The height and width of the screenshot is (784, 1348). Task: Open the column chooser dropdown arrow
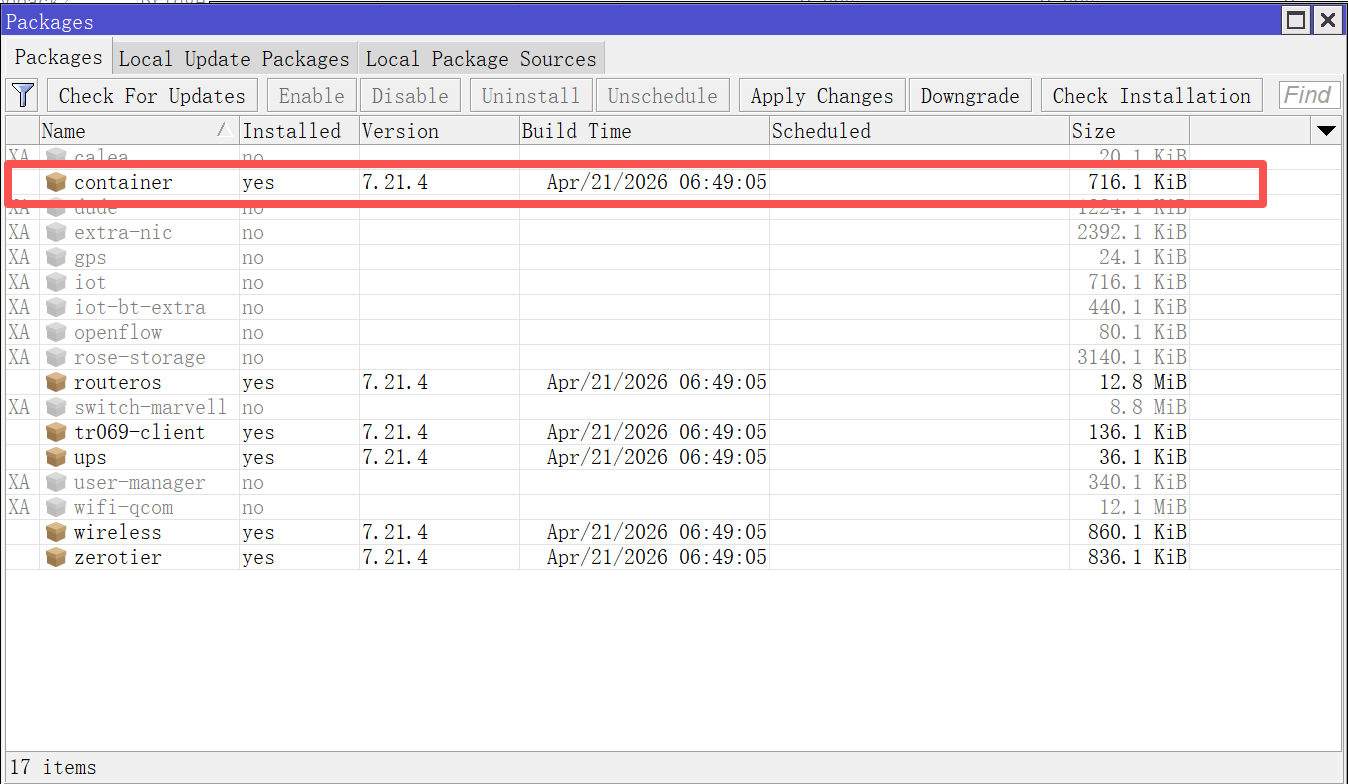point(1327,131)
